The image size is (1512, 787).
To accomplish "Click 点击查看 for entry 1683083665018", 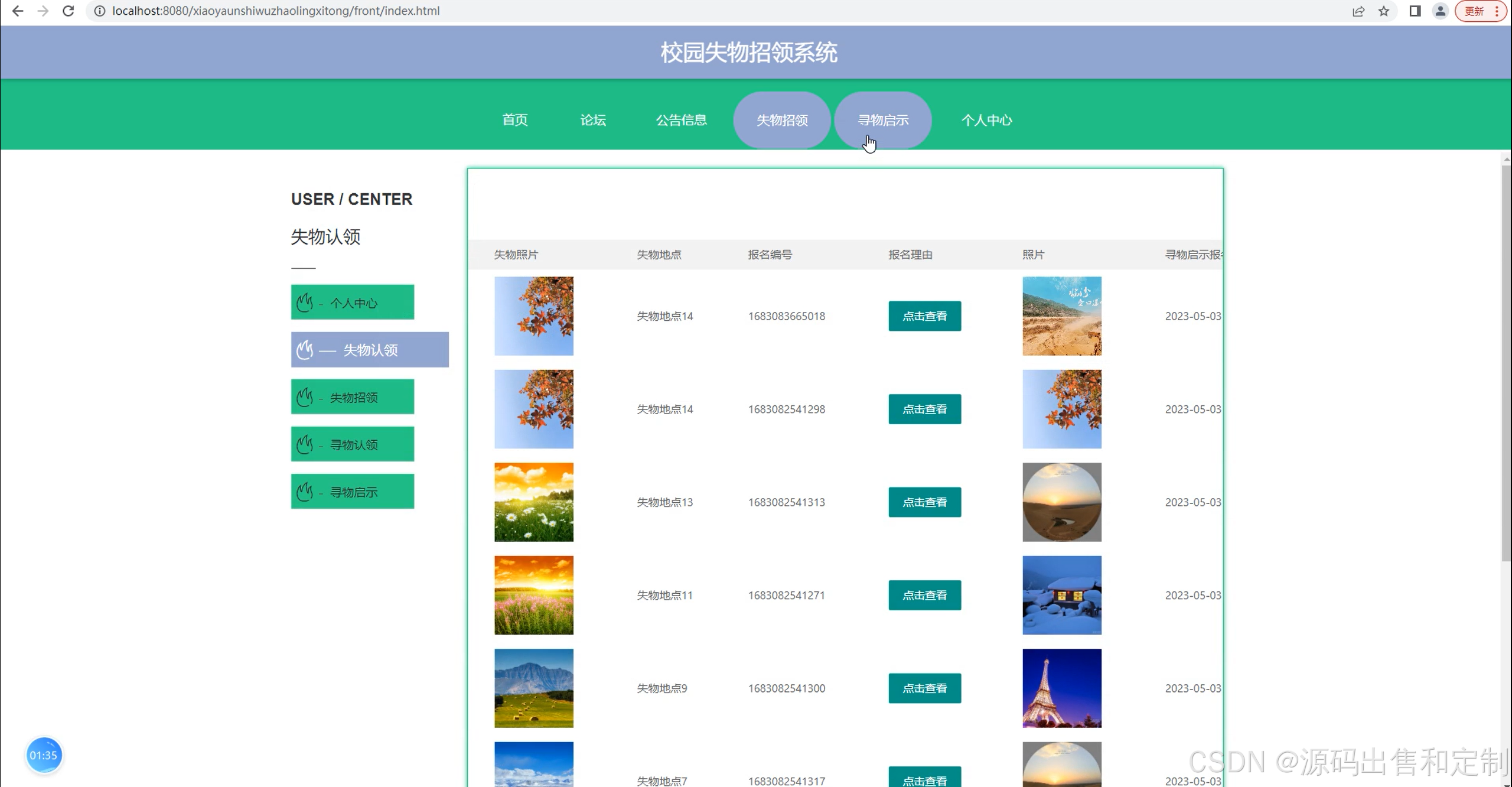I will pos(924,316).
